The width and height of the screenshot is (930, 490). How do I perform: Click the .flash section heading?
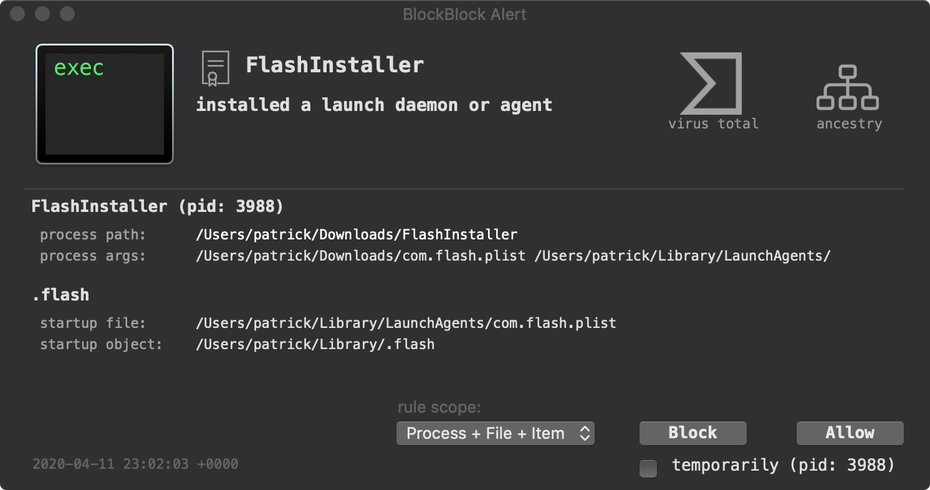[60, 295]
